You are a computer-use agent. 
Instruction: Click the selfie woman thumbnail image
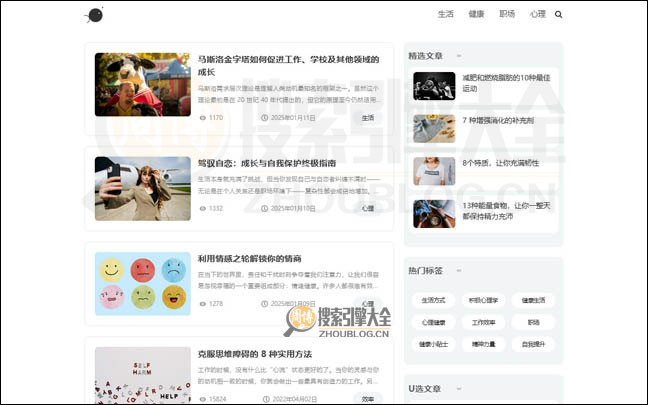pyautogui.click(x=143, y=188)
